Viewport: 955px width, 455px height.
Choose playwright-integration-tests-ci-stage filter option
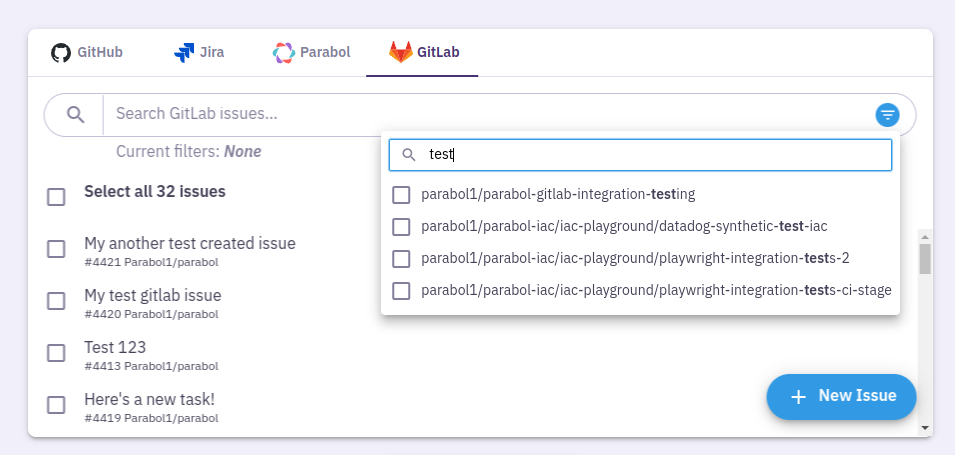(x=401, y=291)
